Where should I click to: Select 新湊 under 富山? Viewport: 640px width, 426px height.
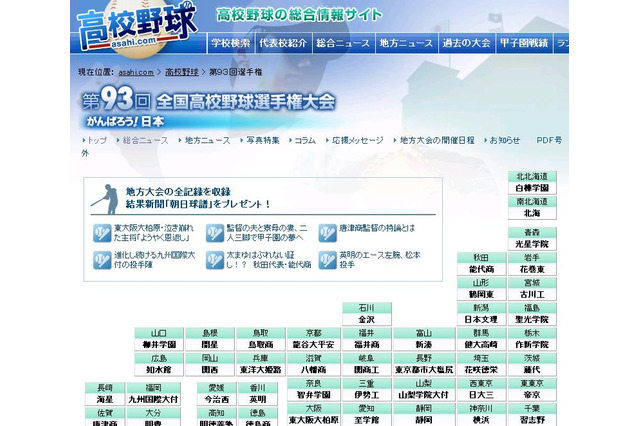click(424, 345)
